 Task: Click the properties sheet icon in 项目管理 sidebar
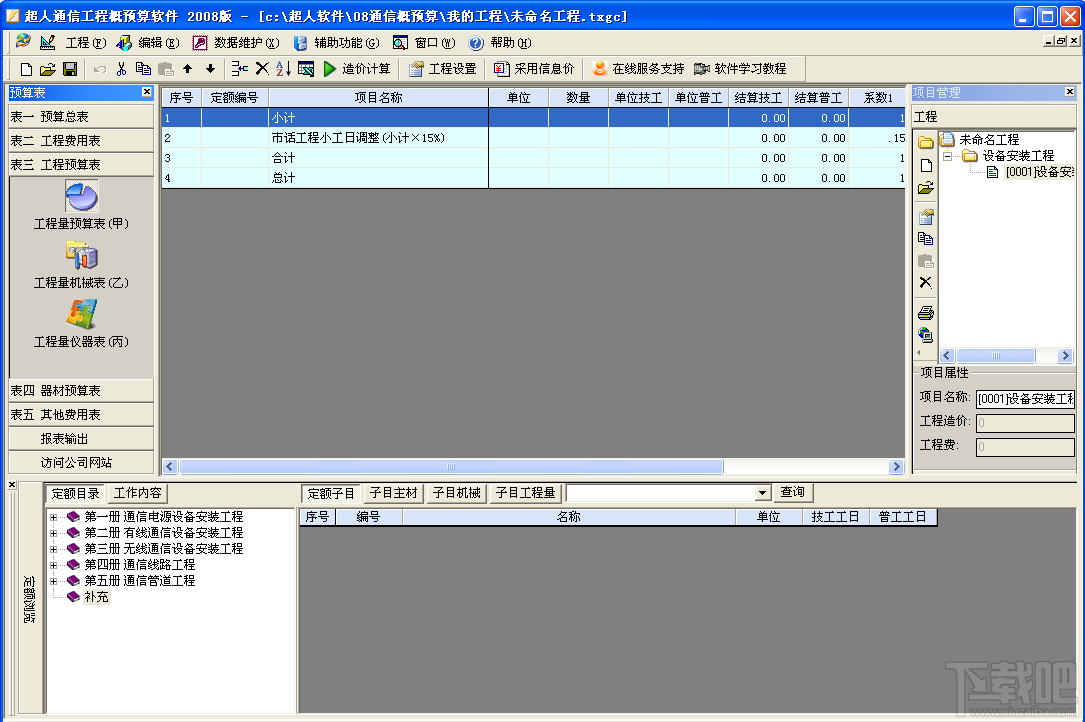[x=926, y=217]
